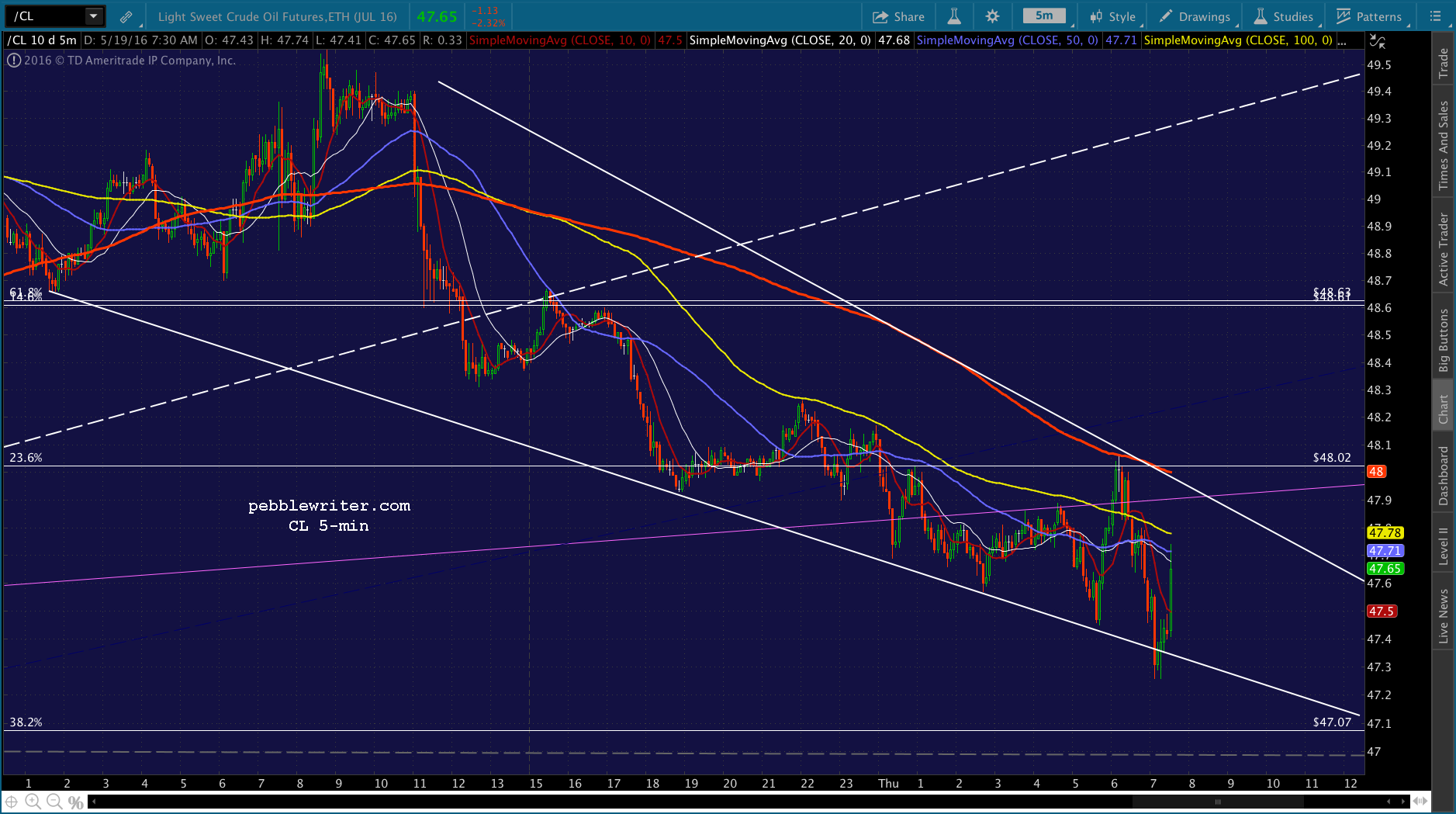
Task: Activate the crosshair pan tool icon
Action: [12, 802]
